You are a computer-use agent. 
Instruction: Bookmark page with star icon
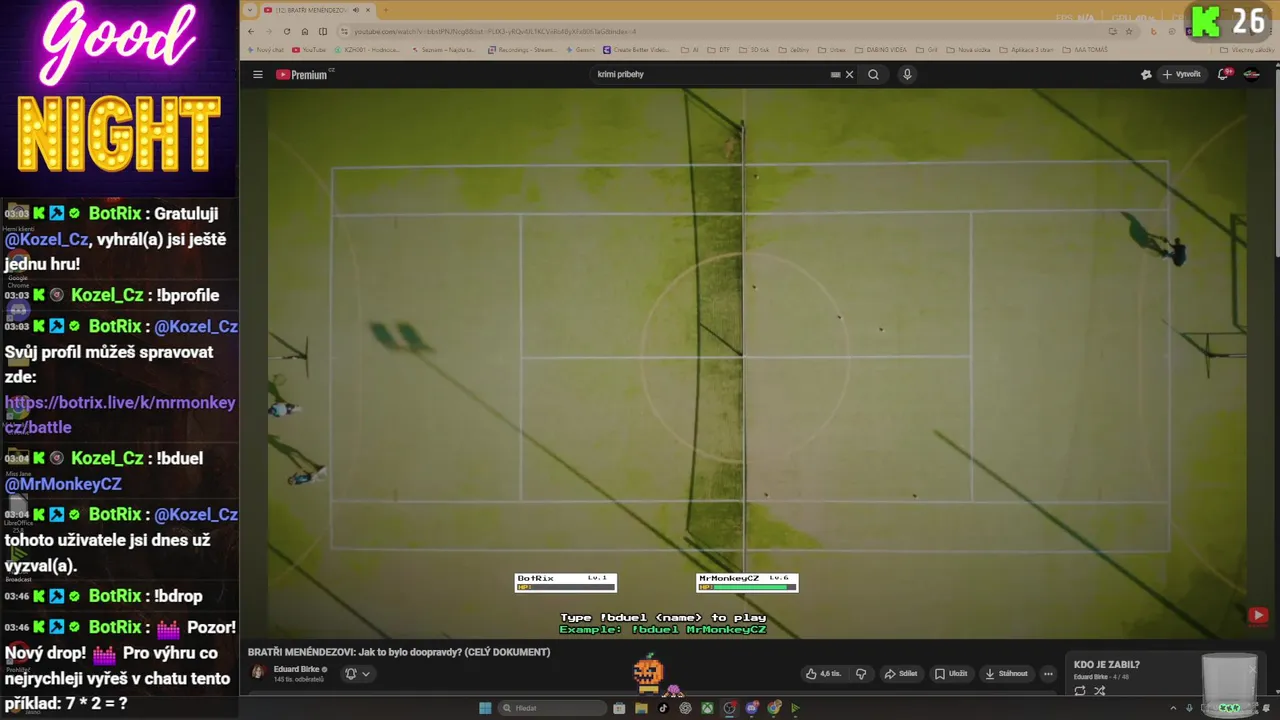[1130, 31]
